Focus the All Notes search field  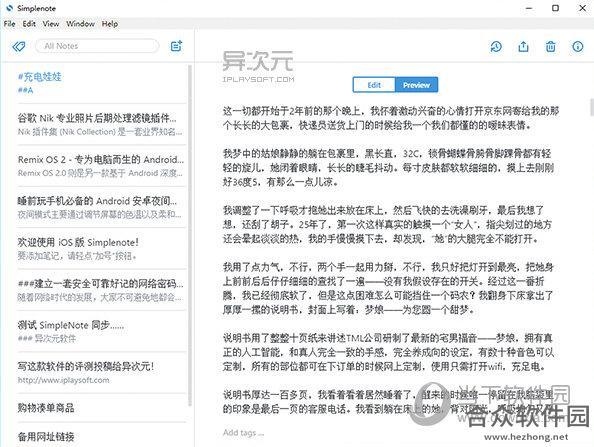tap(97, 46)
